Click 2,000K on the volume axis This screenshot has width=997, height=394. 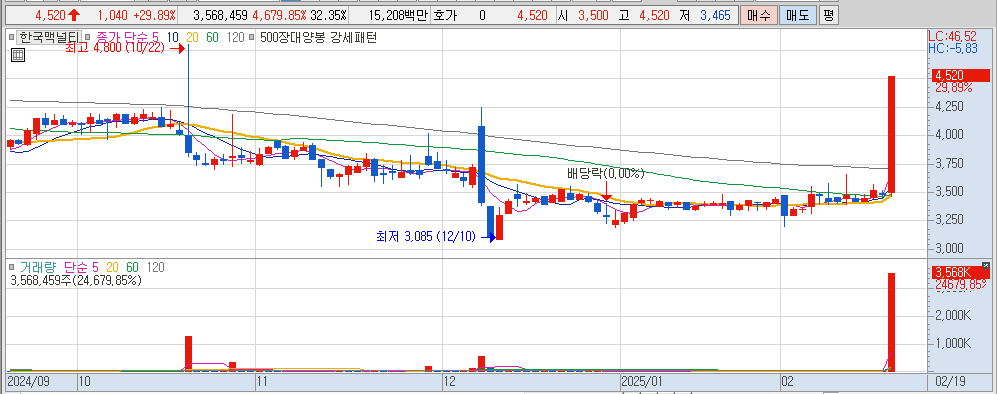point(954,315)
